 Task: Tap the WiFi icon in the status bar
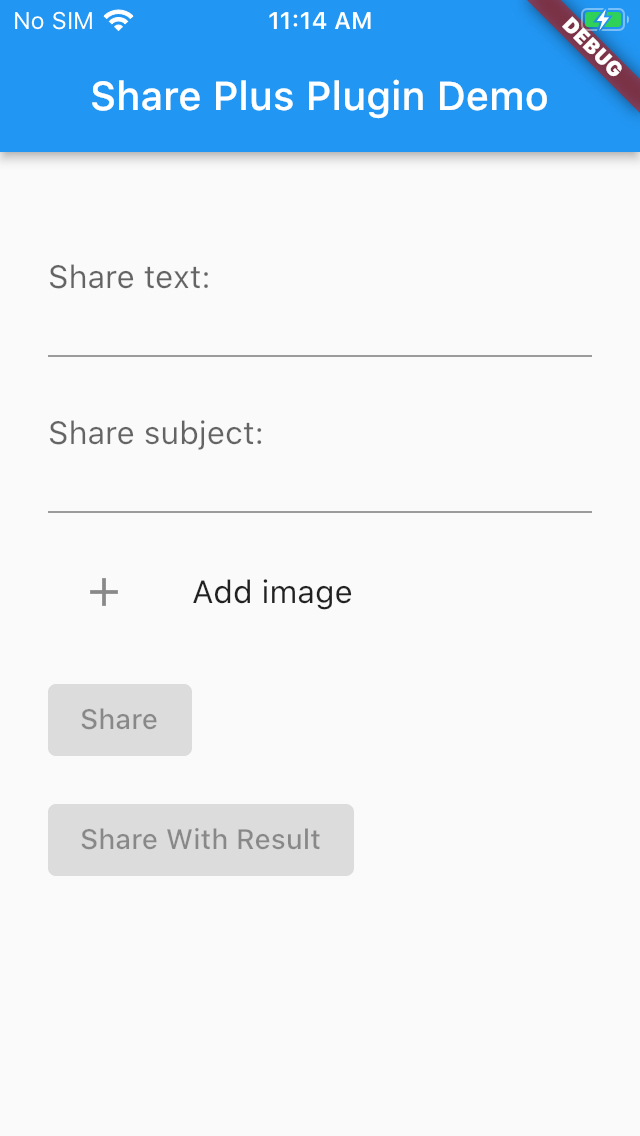point(120,20)
